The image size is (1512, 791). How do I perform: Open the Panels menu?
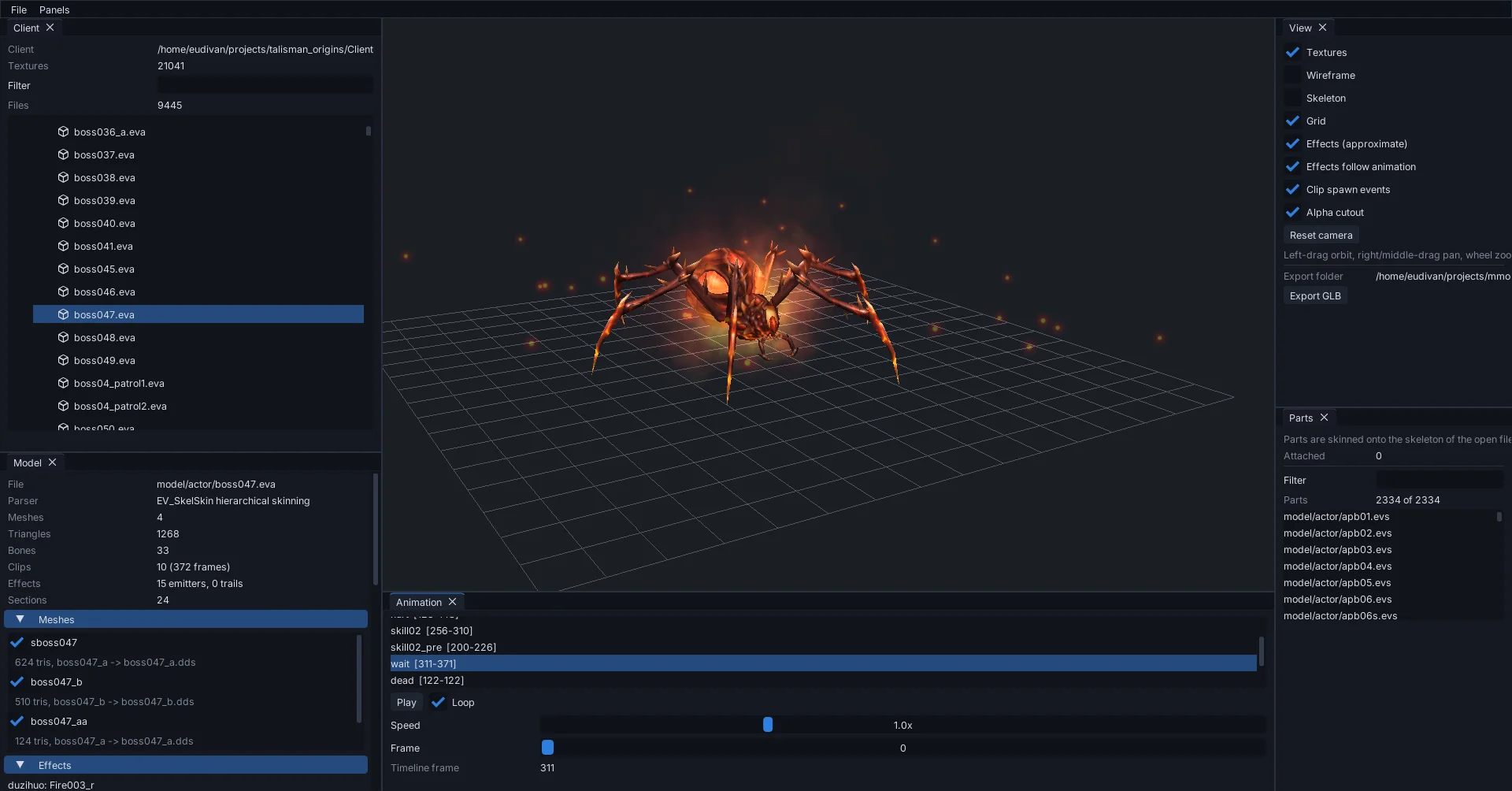click(54, 9)
